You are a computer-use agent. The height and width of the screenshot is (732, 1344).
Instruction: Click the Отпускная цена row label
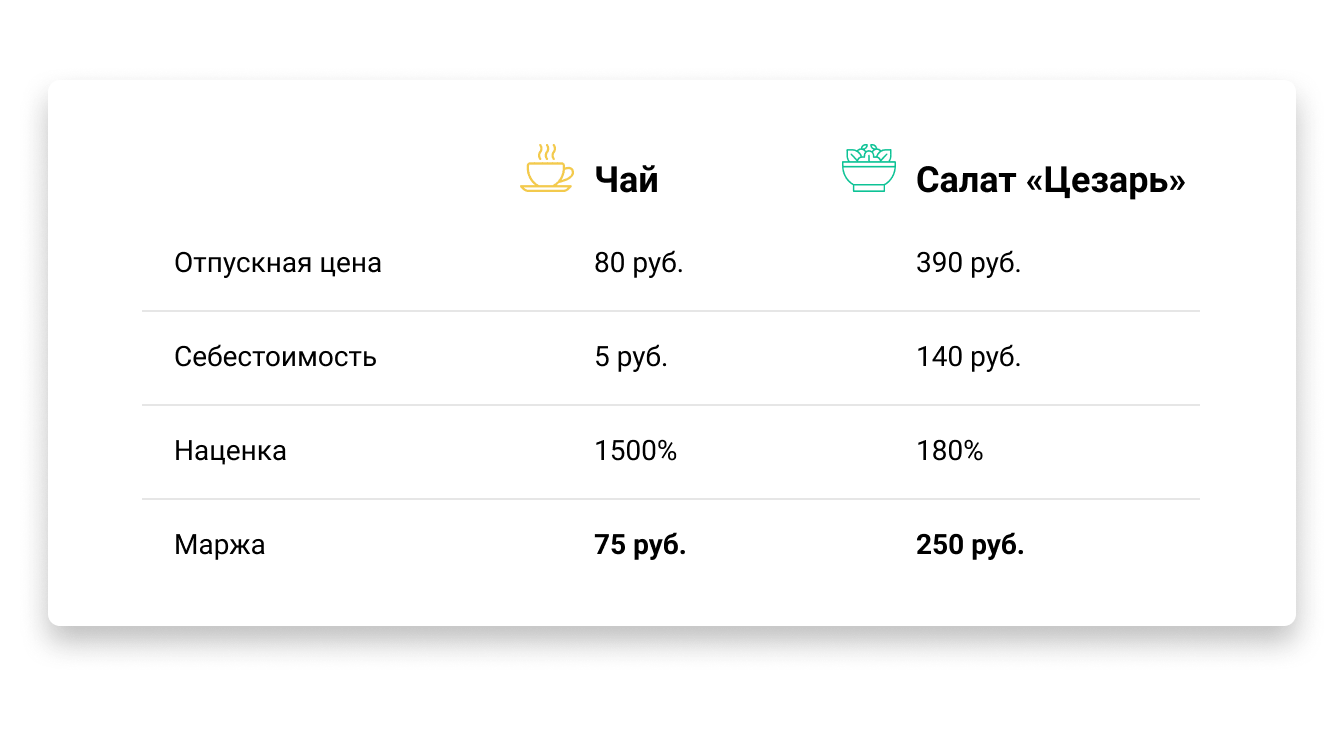(278, 263)
